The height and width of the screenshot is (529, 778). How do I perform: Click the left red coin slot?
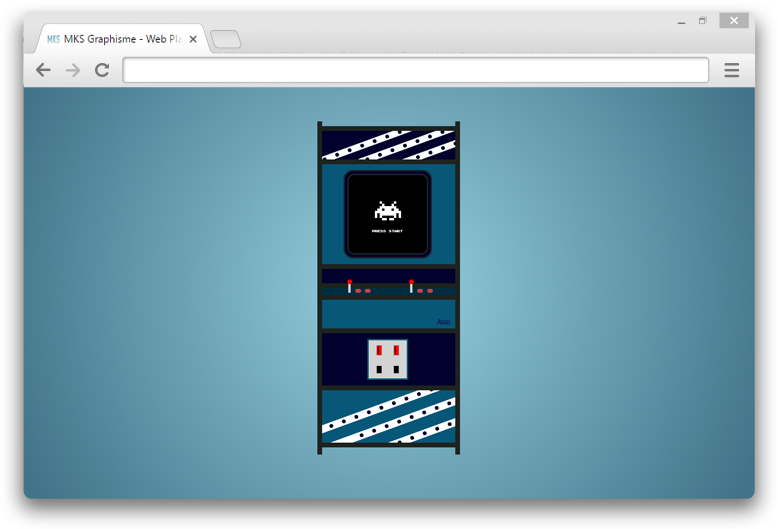(x=379, y=350)
